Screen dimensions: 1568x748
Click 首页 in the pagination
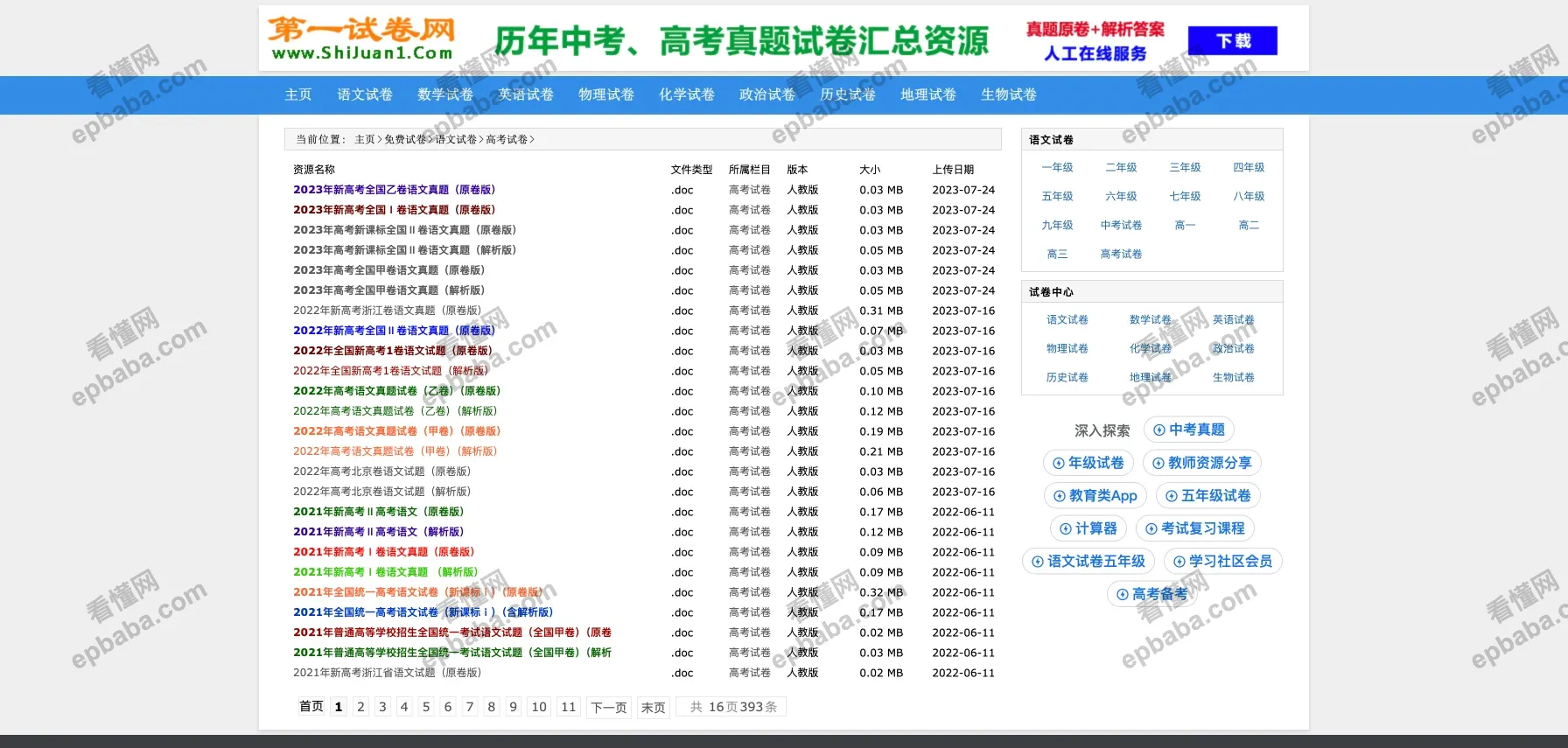pyautogui.click(x=311, y=707)
